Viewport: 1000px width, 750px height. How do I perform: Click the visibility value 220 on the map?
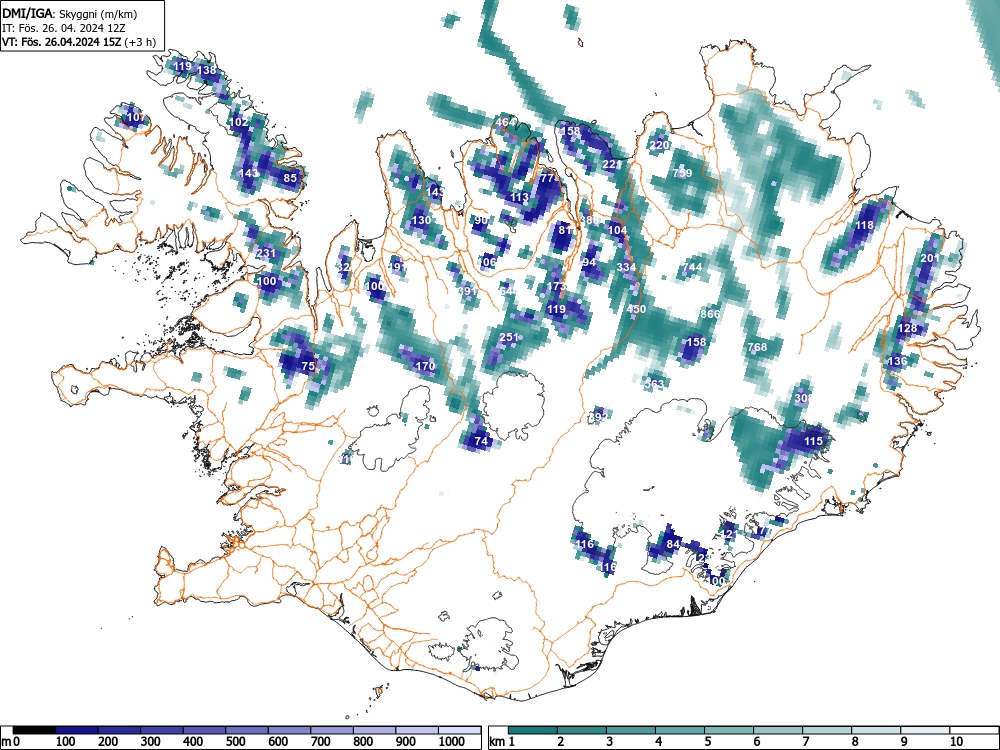(x=659, y=145)
